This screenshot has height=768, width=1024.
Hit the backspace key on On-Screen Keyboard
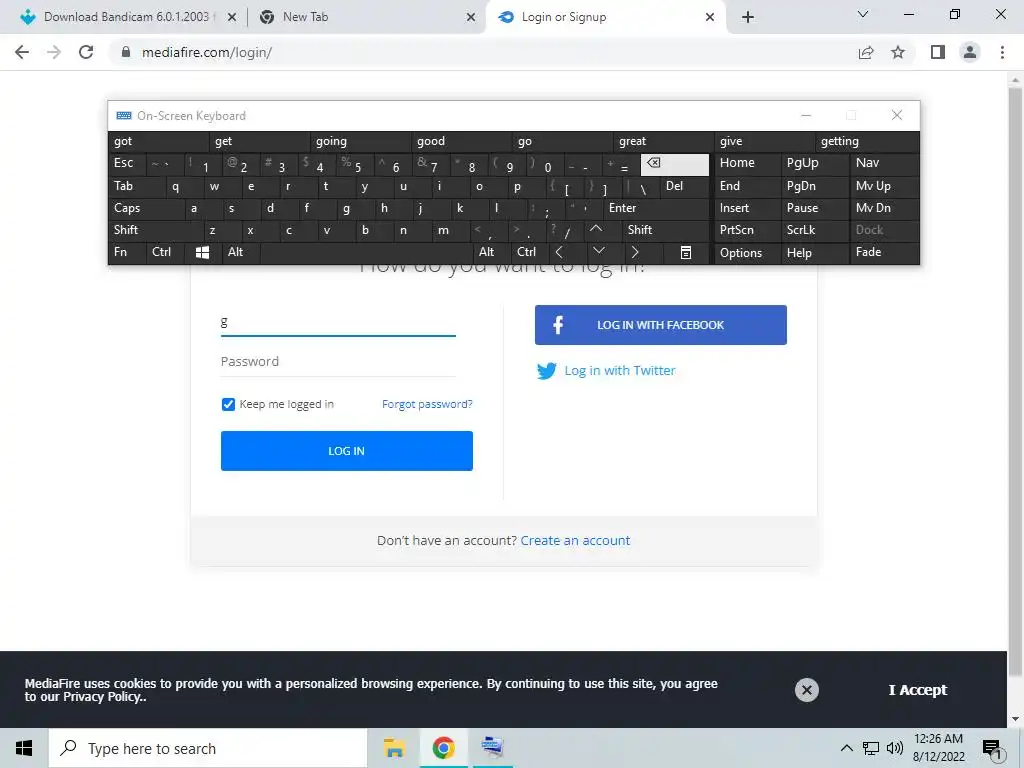point(675,165)
